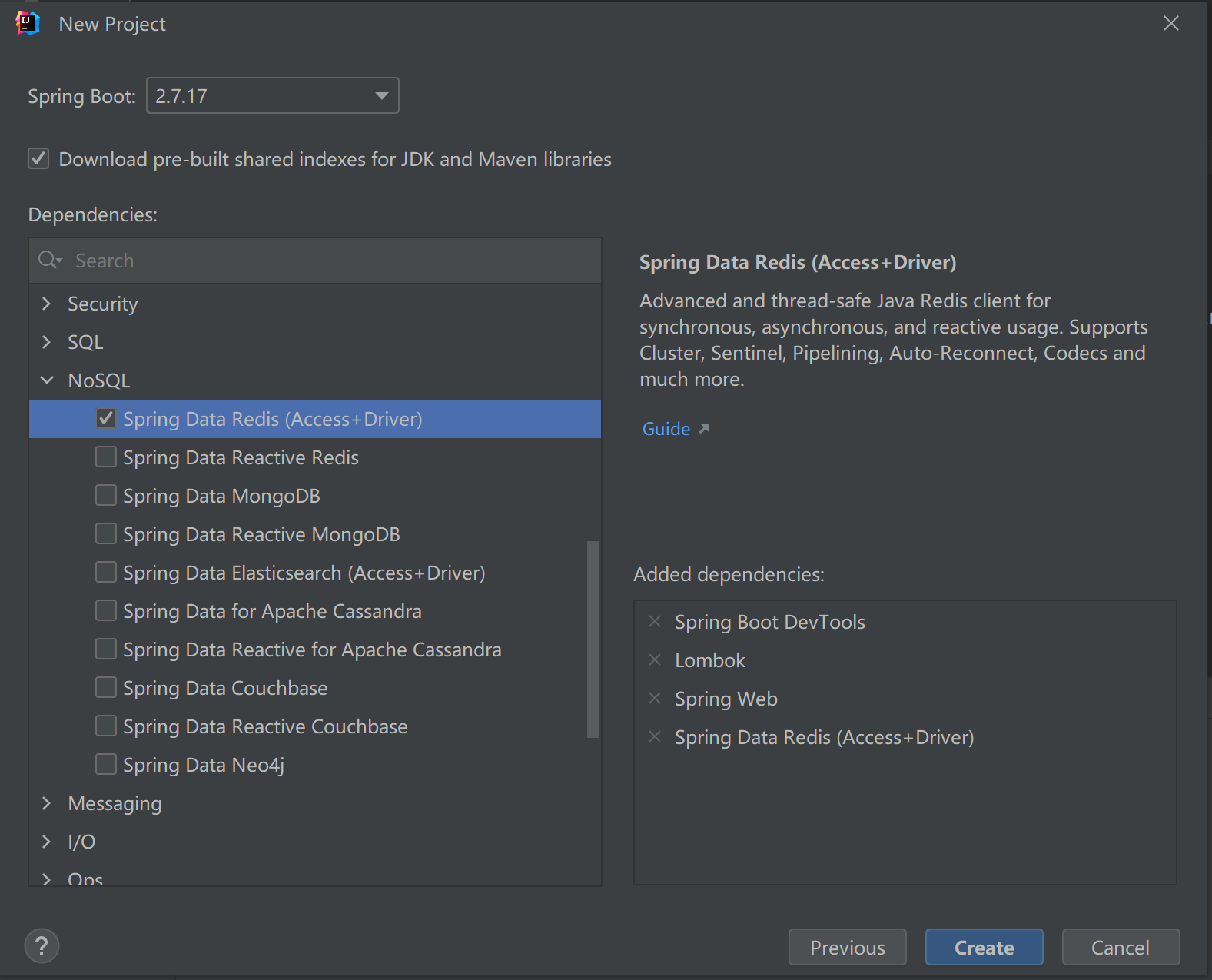Screen dimensions: 1212x980
Task: Click the Cancel button
Action: click(1121, 947)
